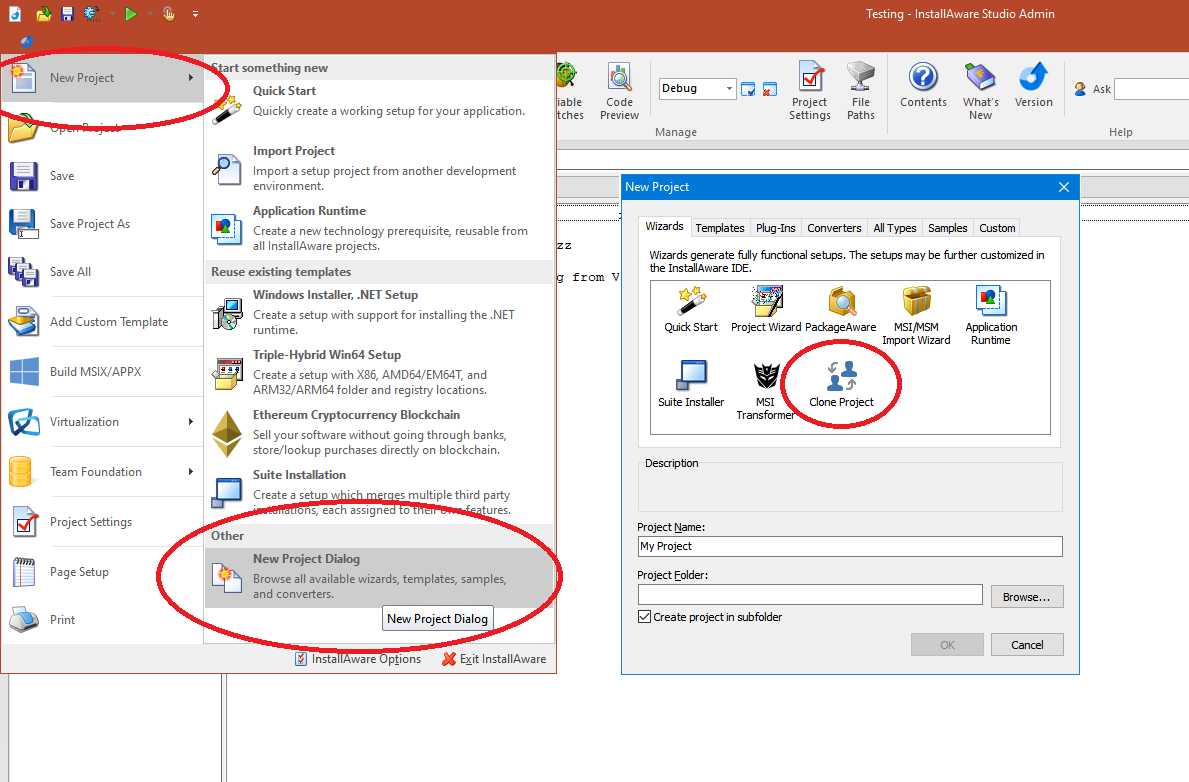Click the Project Name input field
This screenshot has width=1189, height=782.
(850, 546)
